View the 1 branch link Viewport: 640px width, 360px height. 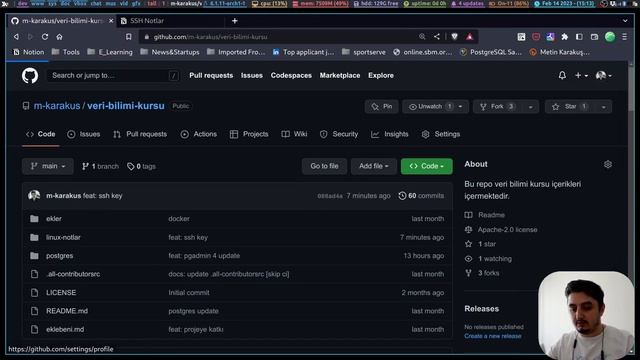coord(100,167)
